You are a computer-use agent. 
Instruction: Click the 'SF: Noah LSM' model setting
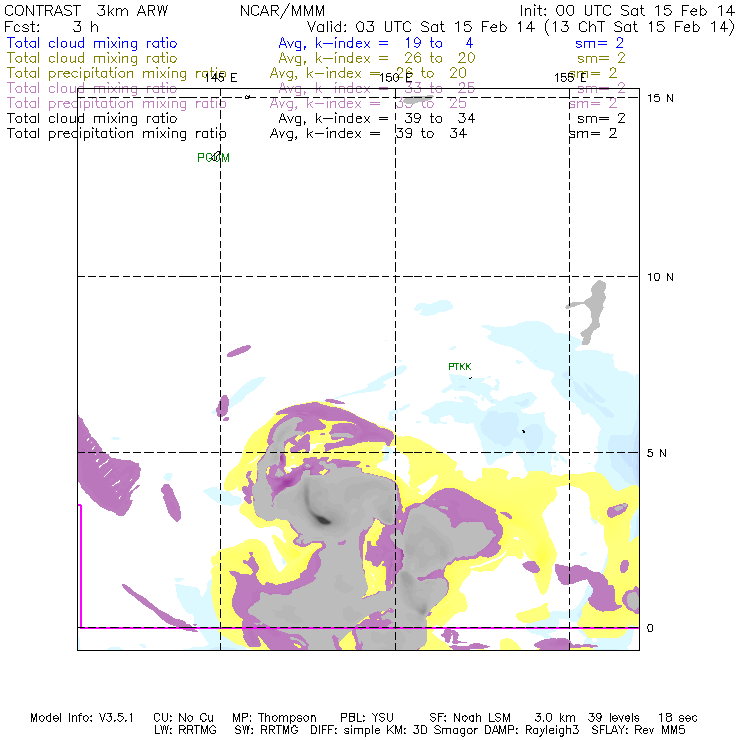tap(470, 718)
